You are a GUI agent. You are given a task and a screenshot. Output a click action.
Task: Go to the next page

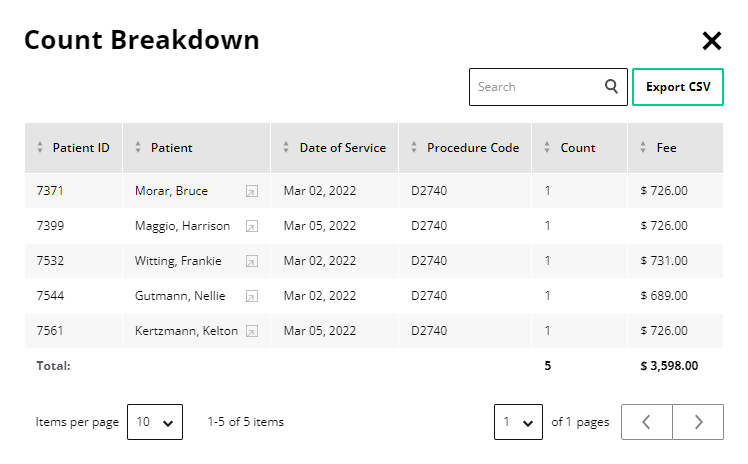pyautogui.click(x=698, y=422)
